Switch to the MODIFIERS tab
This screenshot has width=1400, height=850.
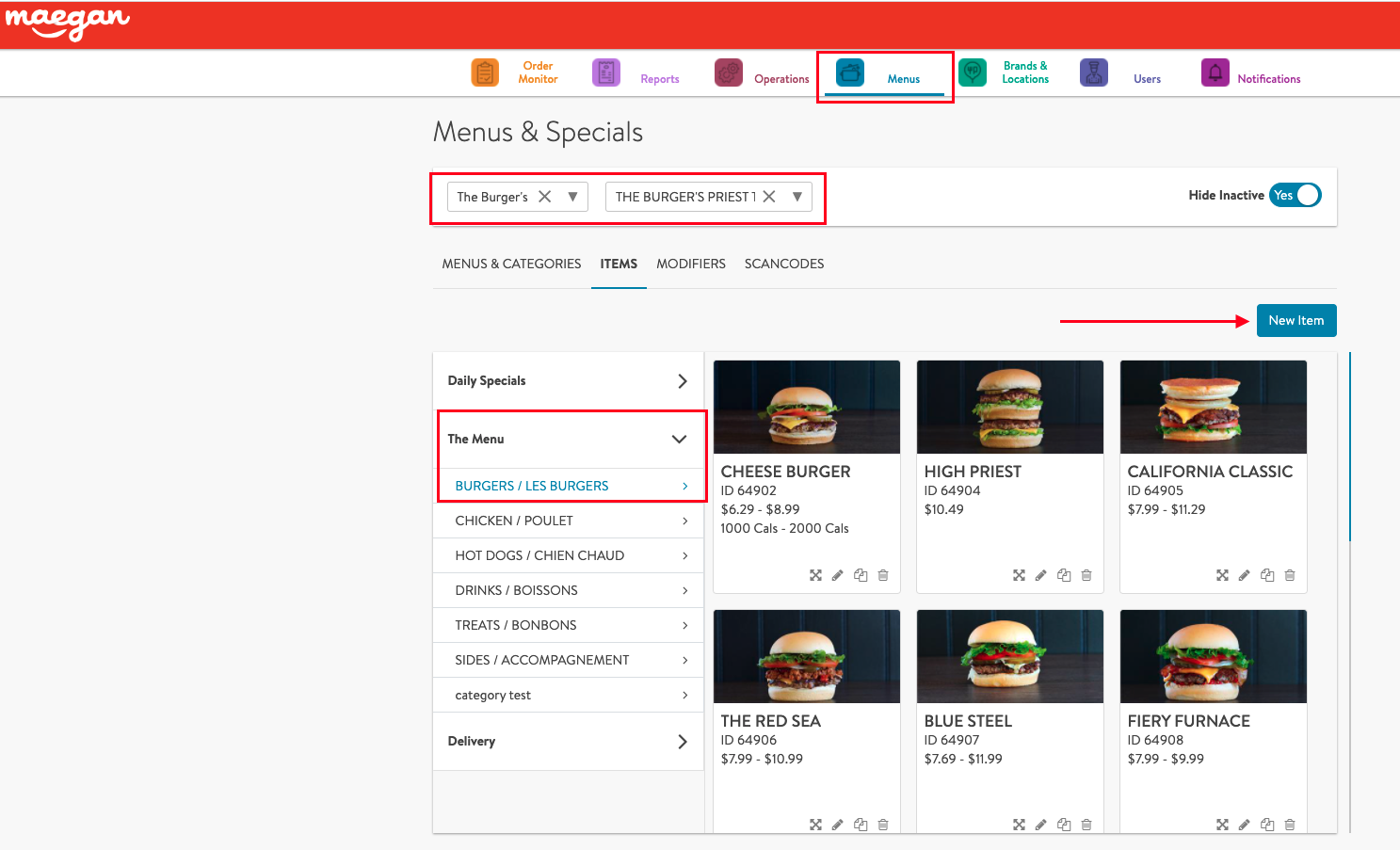tap(690, 264)
